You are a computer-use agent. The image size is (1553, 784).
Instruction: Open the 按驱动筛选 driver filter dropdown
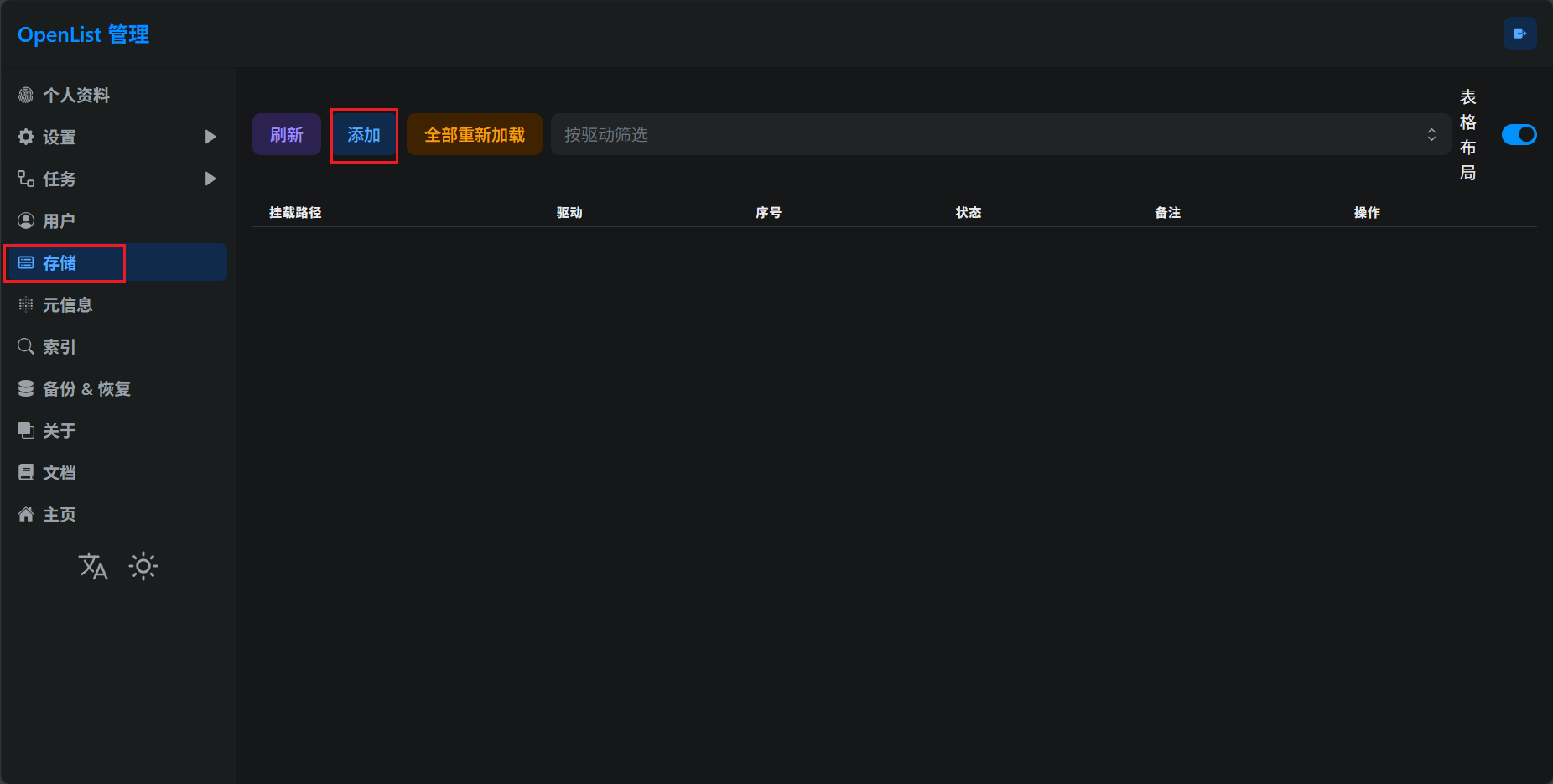1000,135
